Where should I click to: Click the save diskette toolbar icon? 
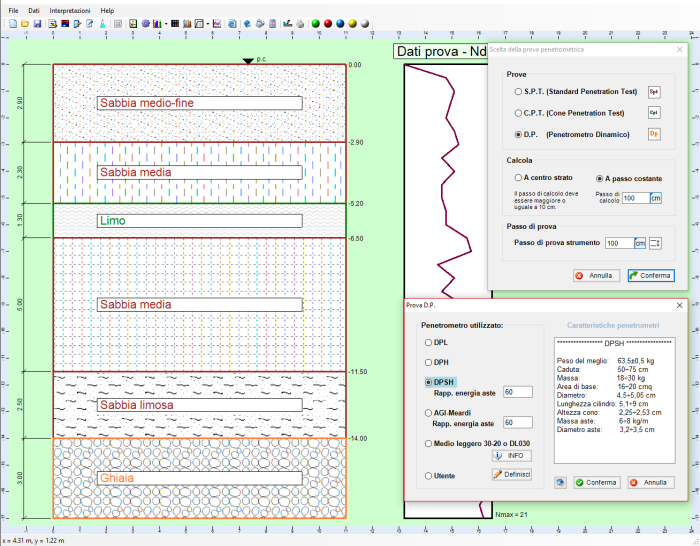38,22
